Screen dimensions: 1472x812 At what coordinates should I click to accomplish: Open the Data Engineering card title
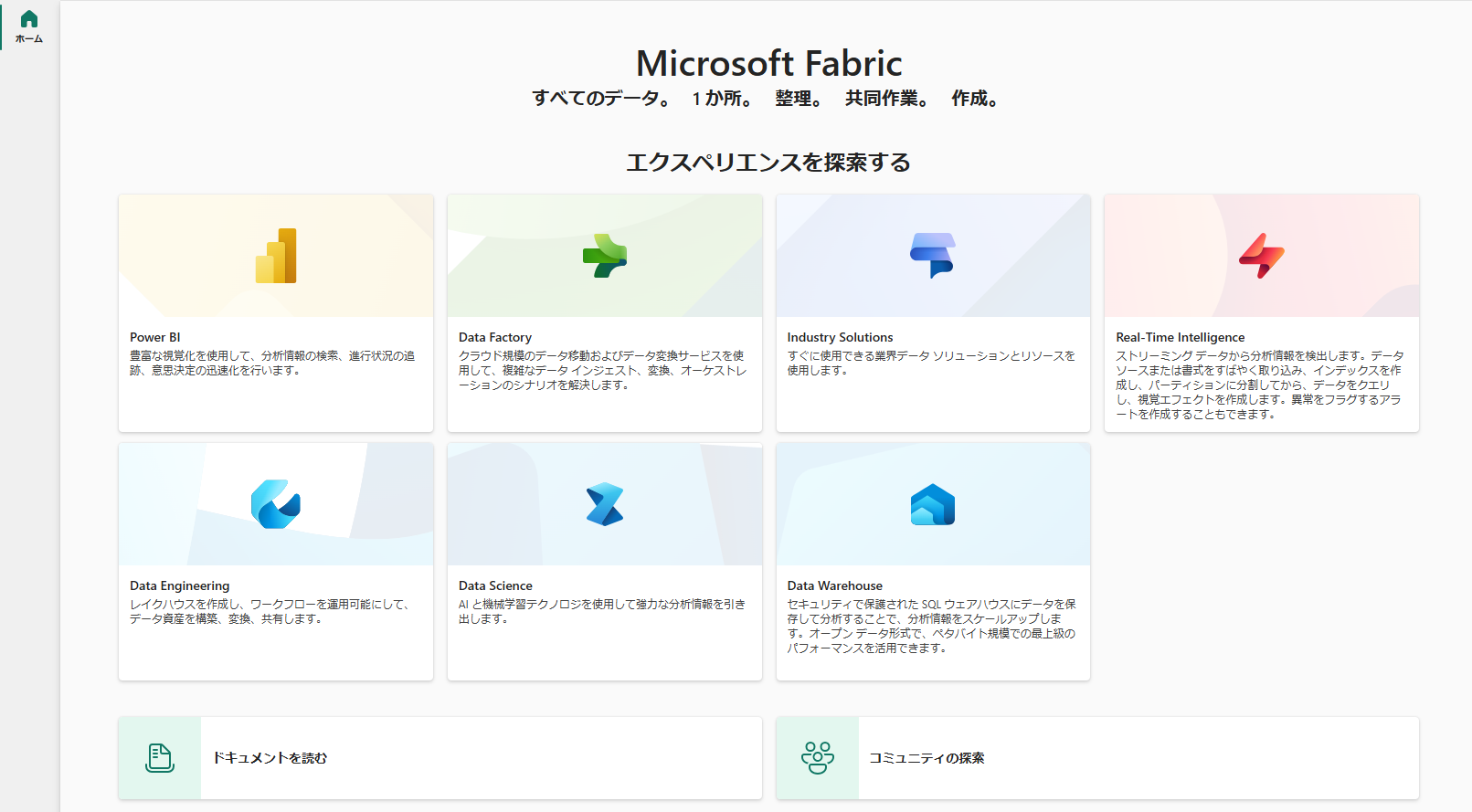tap(180, 585)
